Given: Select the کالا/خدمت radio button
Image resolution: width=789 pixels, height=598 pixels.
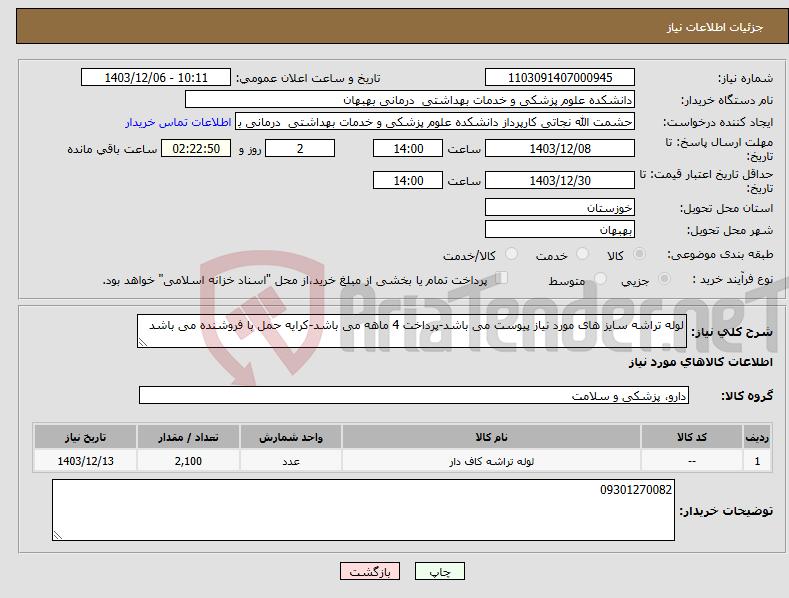Looking at the screenshot, I should click(511, 254).
